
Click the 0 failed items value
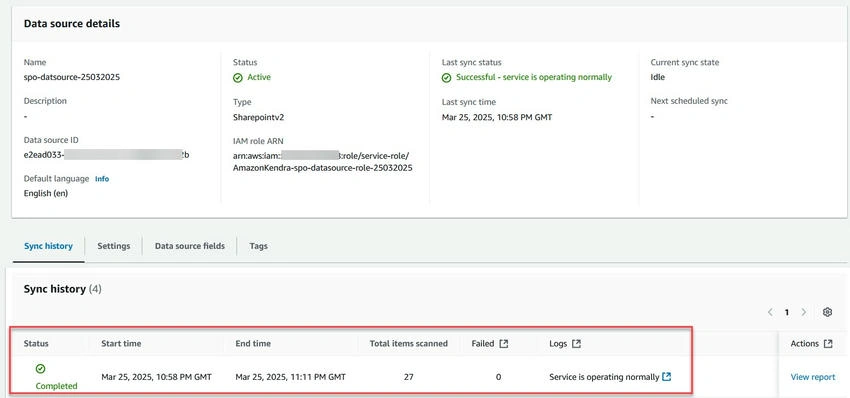[x=498, y=376]
